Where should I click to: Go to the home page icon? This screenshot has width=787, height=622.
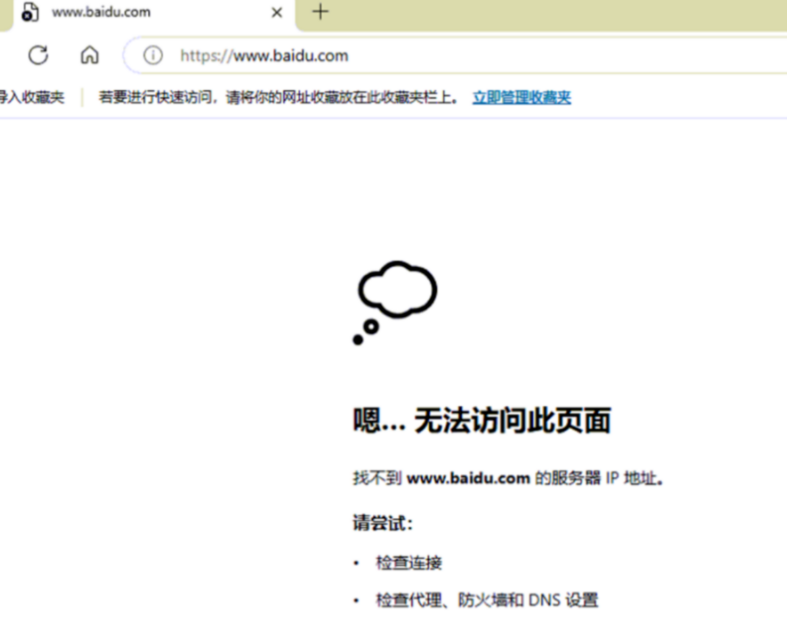point(90,55)
